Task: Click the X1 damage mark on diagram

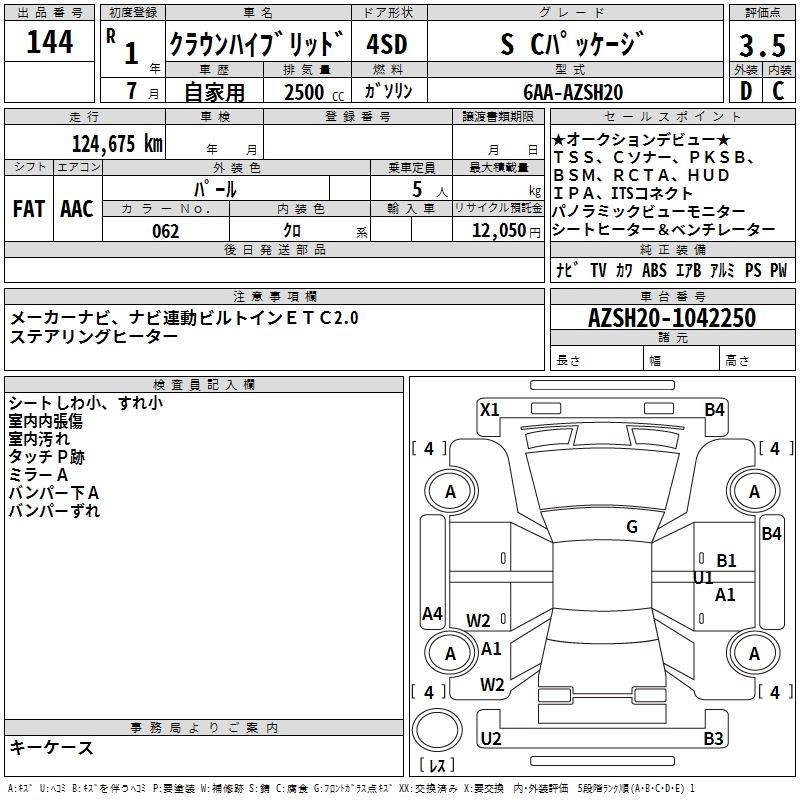Action: (489, 410)
